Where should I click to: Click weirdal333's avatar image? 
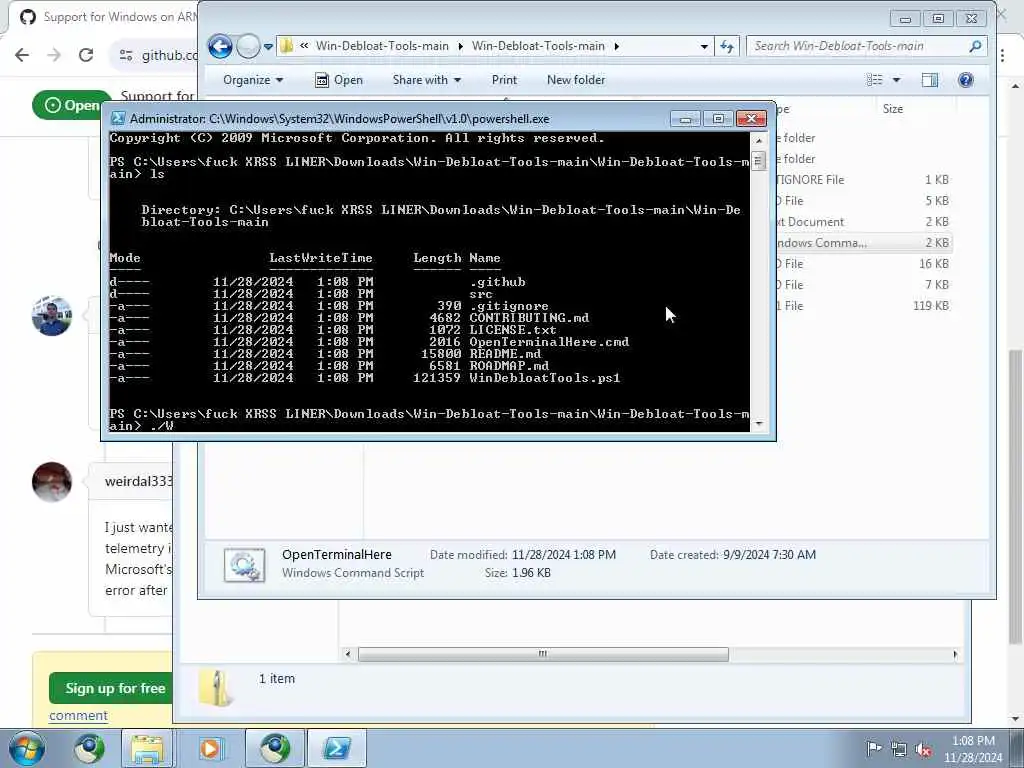pyautogui.click(x=52, y=482)
